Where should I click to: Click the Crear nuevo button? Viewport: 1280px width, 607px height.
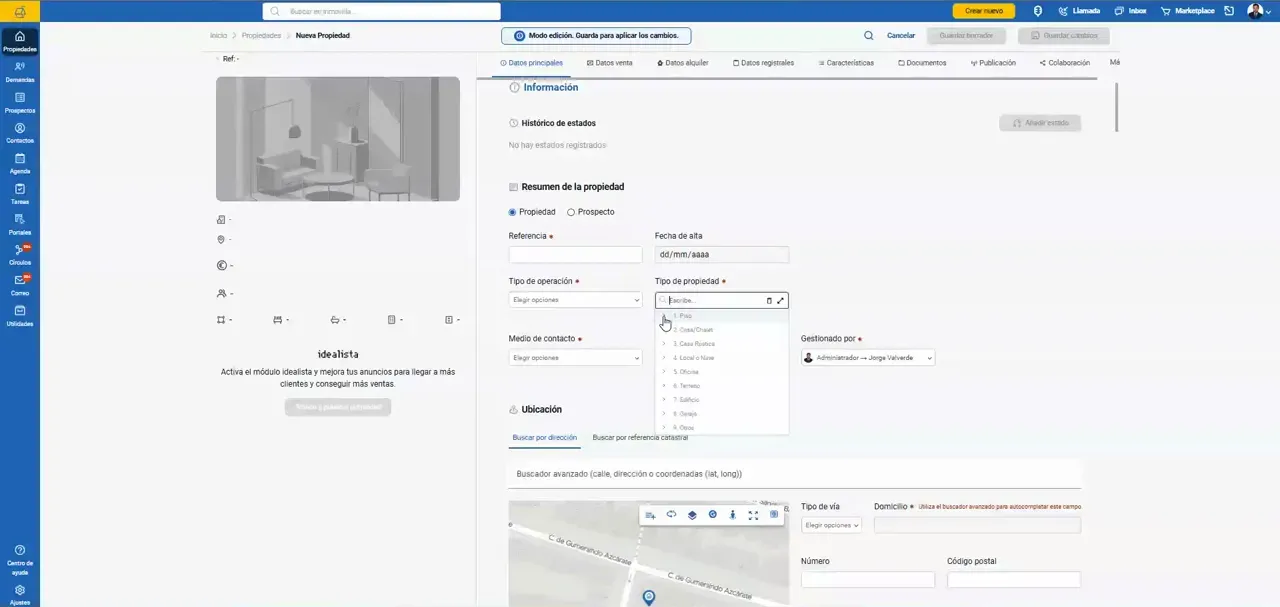(x=983, y=11)
